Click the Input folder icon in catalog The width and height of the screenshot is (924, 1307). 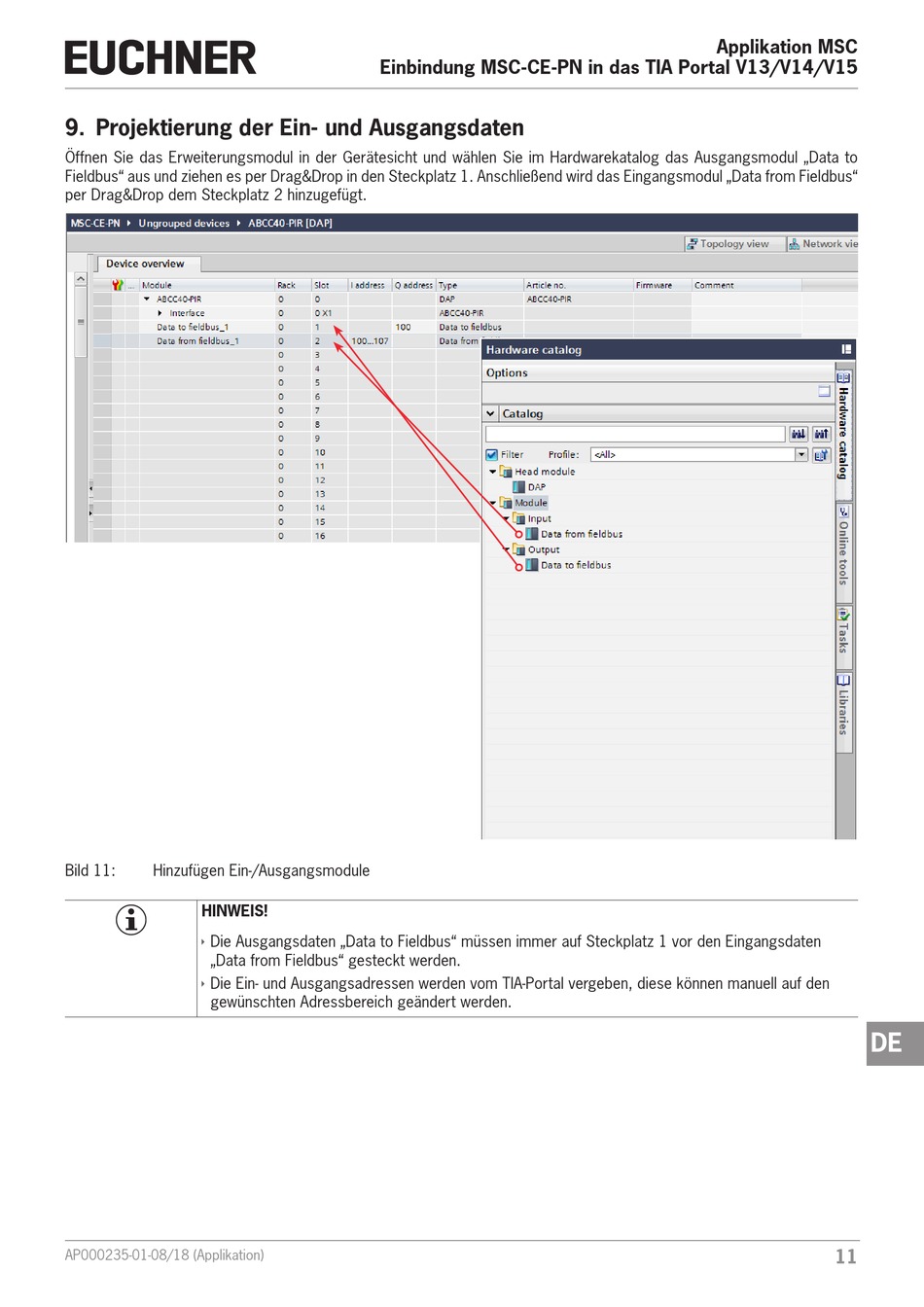pos(519,518)
